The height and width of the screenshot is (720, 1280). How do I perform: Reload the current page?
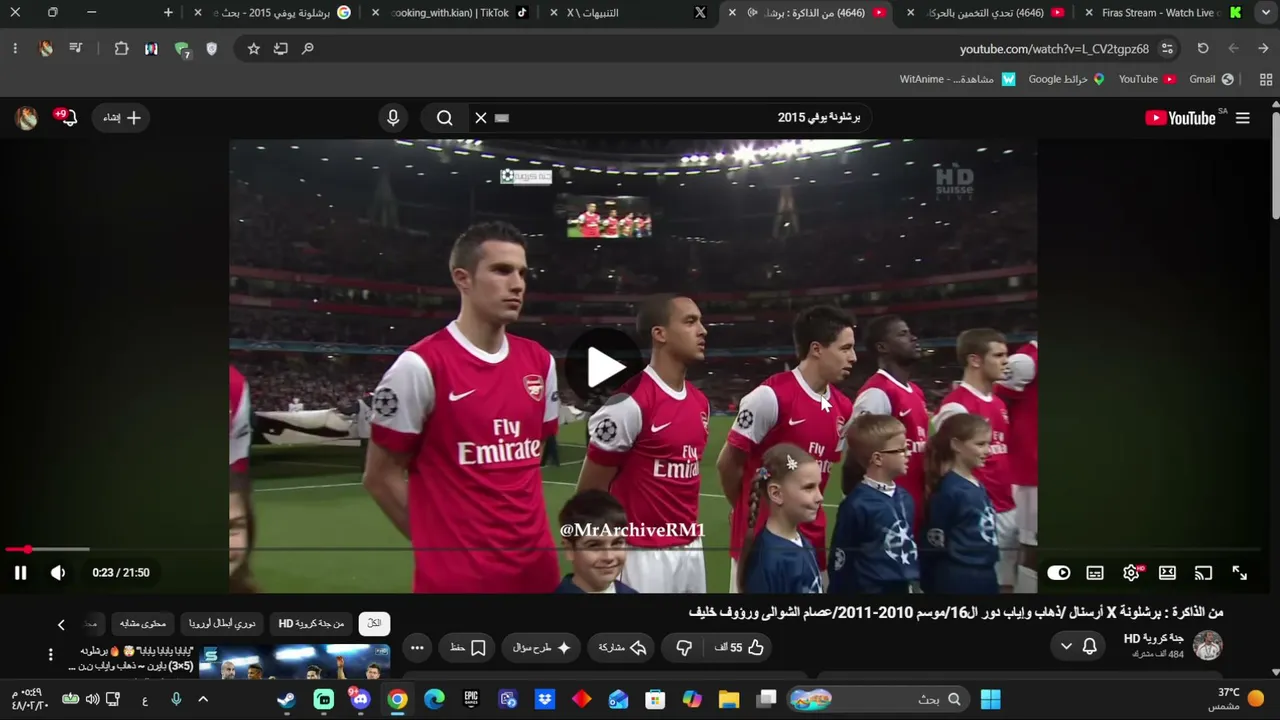[x=1203, y=48]
